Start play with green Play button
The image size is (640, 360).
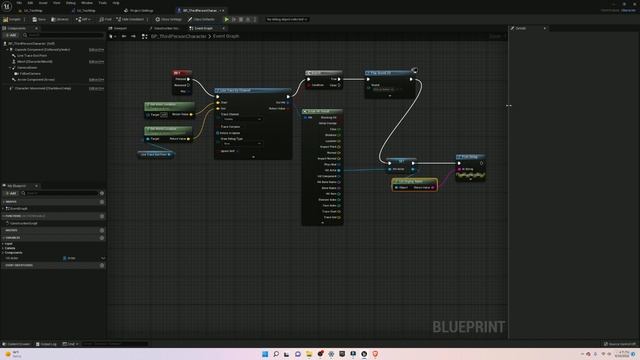tap(227, 19)
